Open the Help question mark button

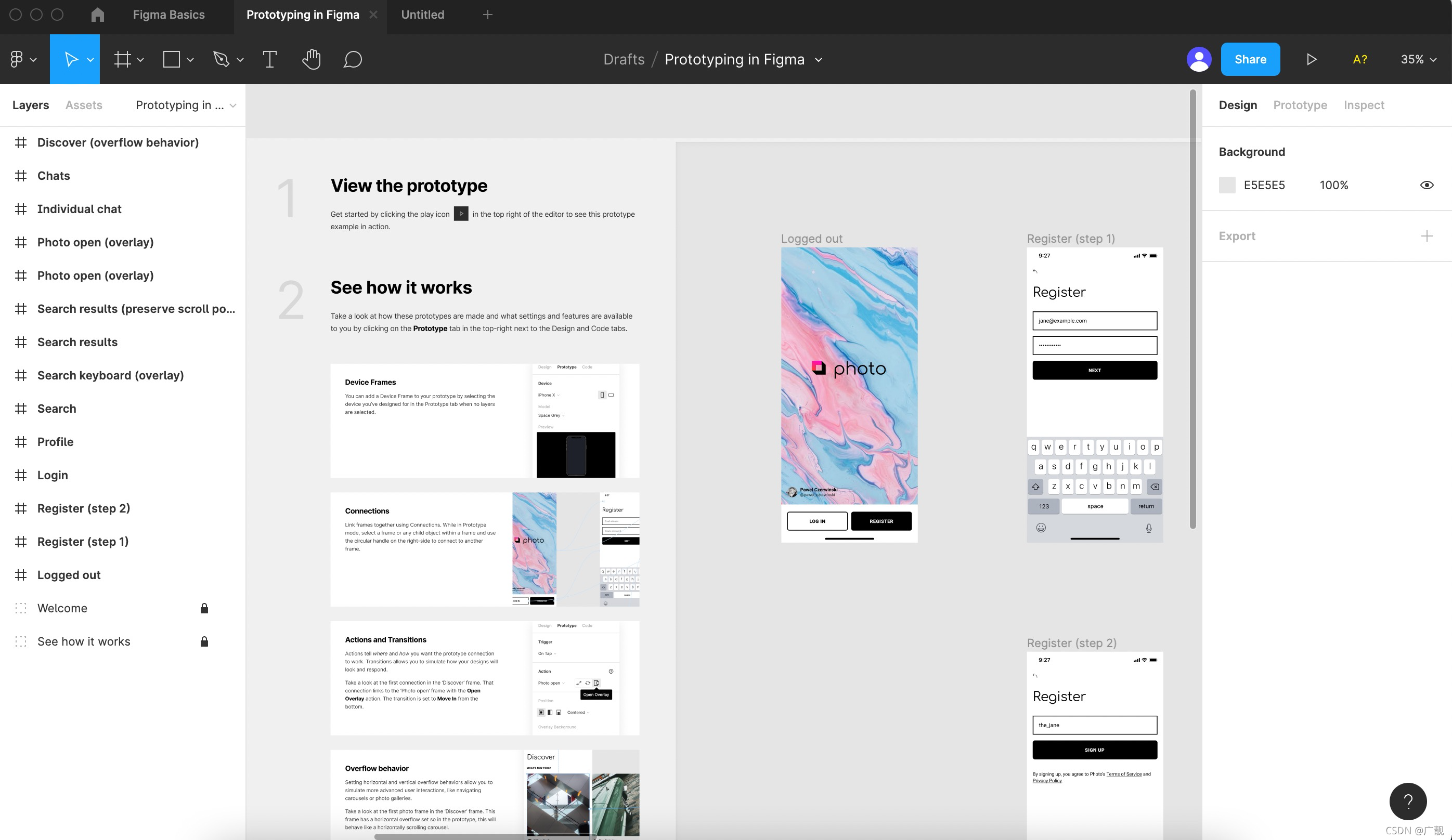pyautogui.click(x=1408, y=801)
